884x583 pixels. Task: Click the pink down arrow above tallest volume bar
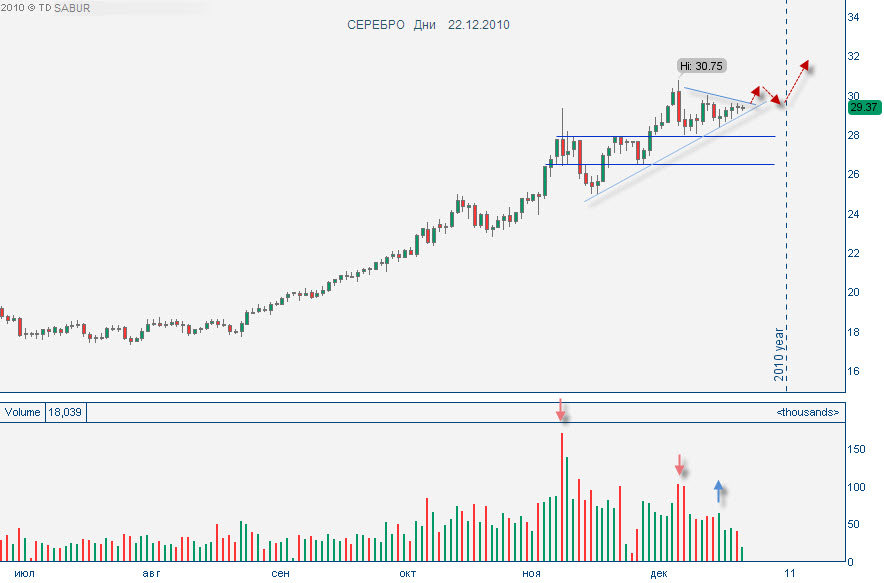point(560,410)
